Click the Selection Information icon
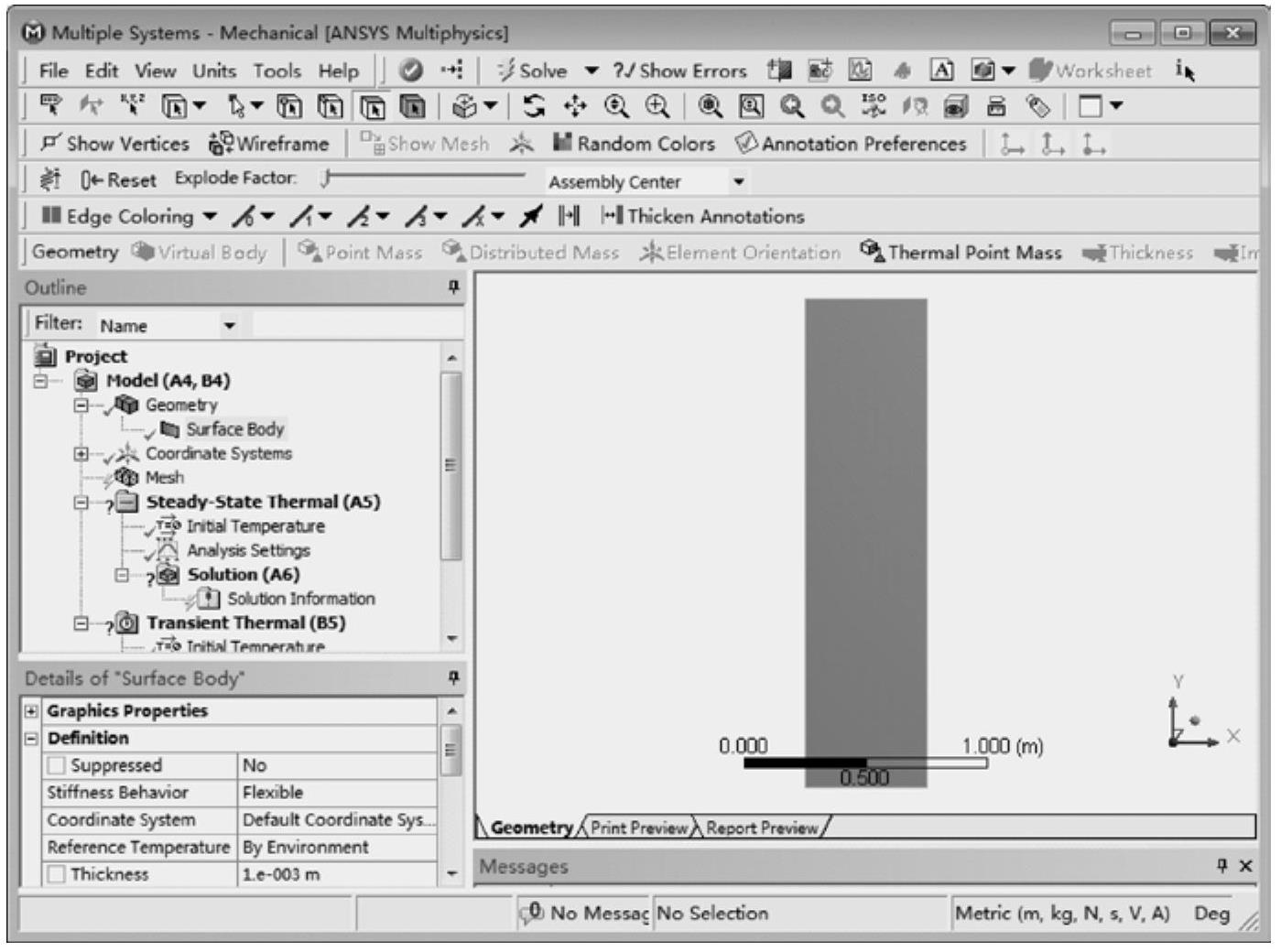 click(x=1186, y=70)
